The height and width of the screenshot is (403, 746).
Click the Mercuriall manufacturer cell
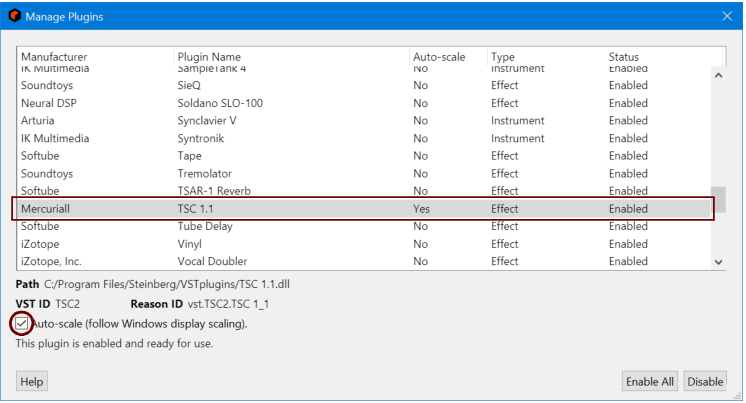(x=45, y=209)
